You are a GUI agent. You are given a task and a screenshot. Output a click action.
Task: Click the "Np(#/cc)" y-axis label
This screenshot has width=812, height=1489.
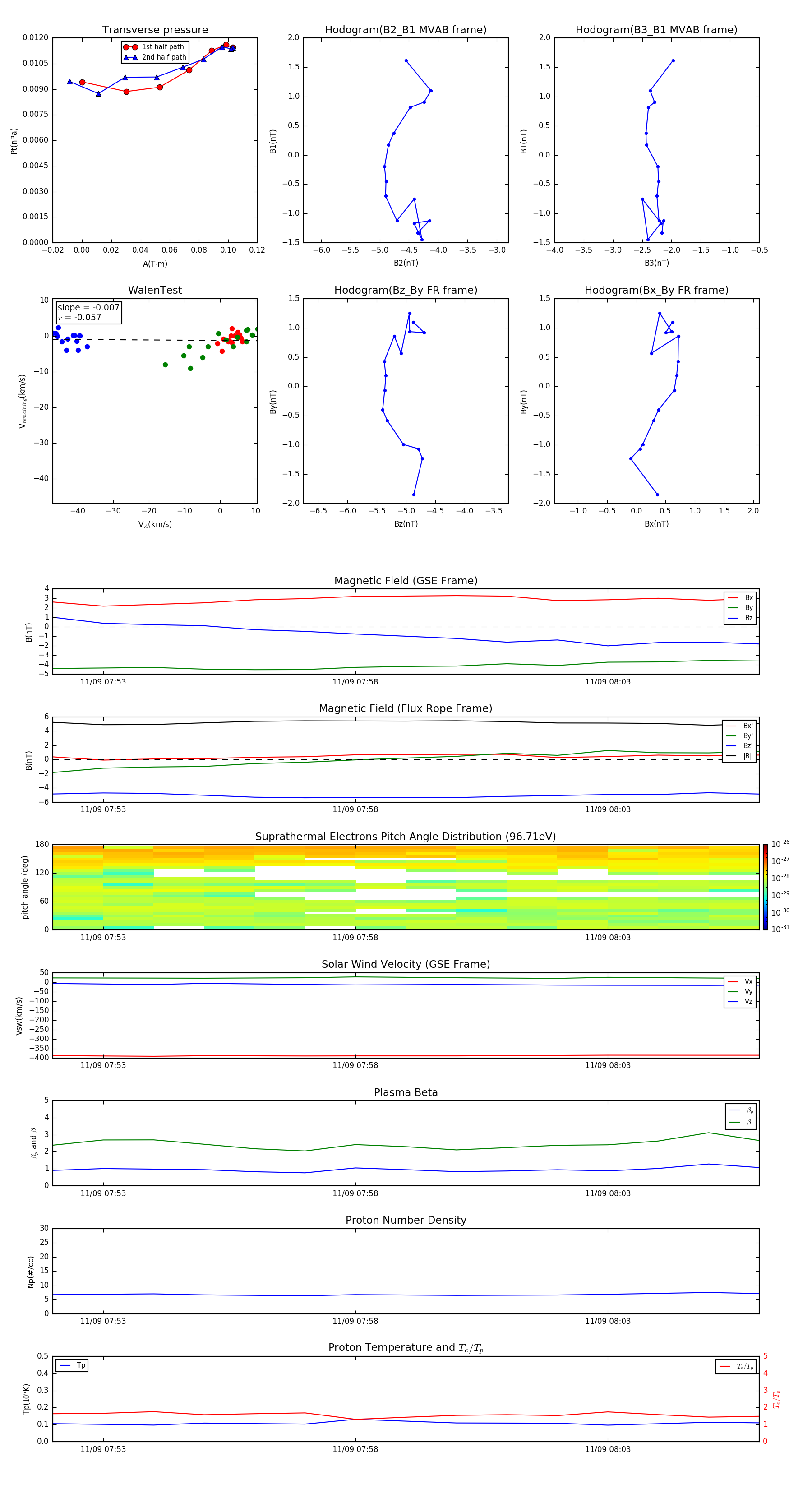[31, 1271]
